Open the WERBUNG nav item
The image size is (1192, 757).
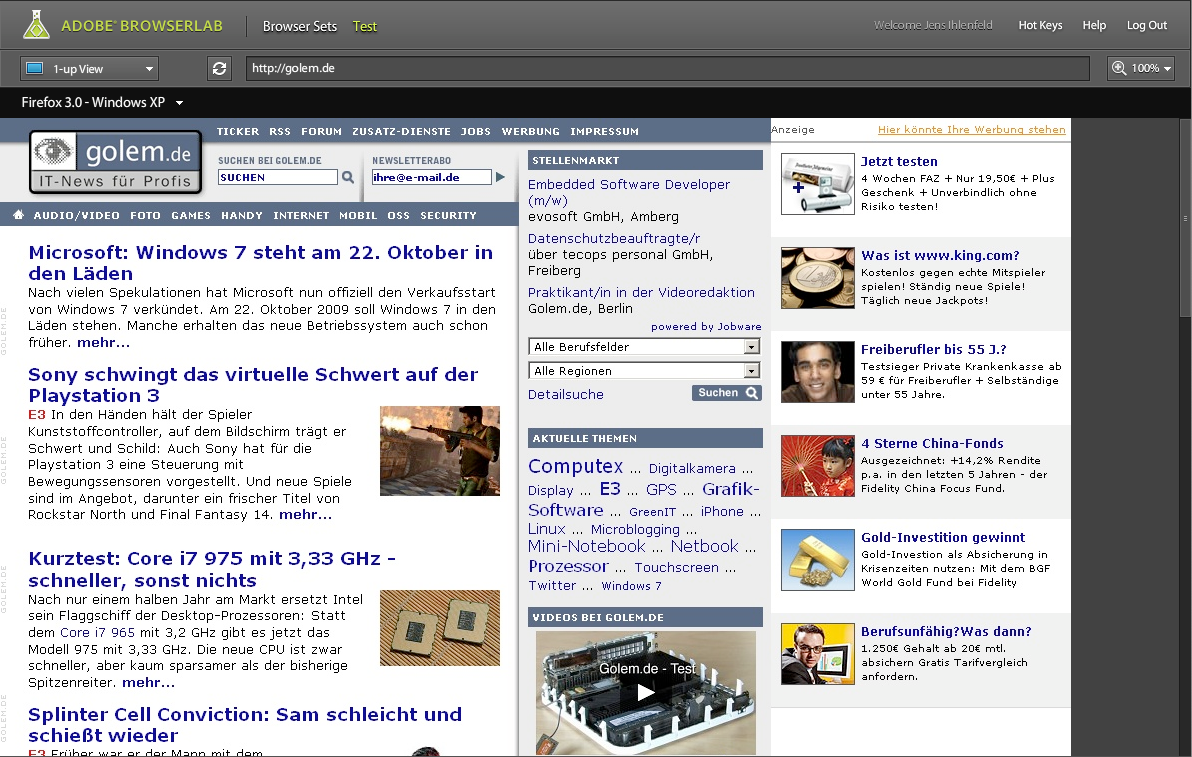point(531,131)
